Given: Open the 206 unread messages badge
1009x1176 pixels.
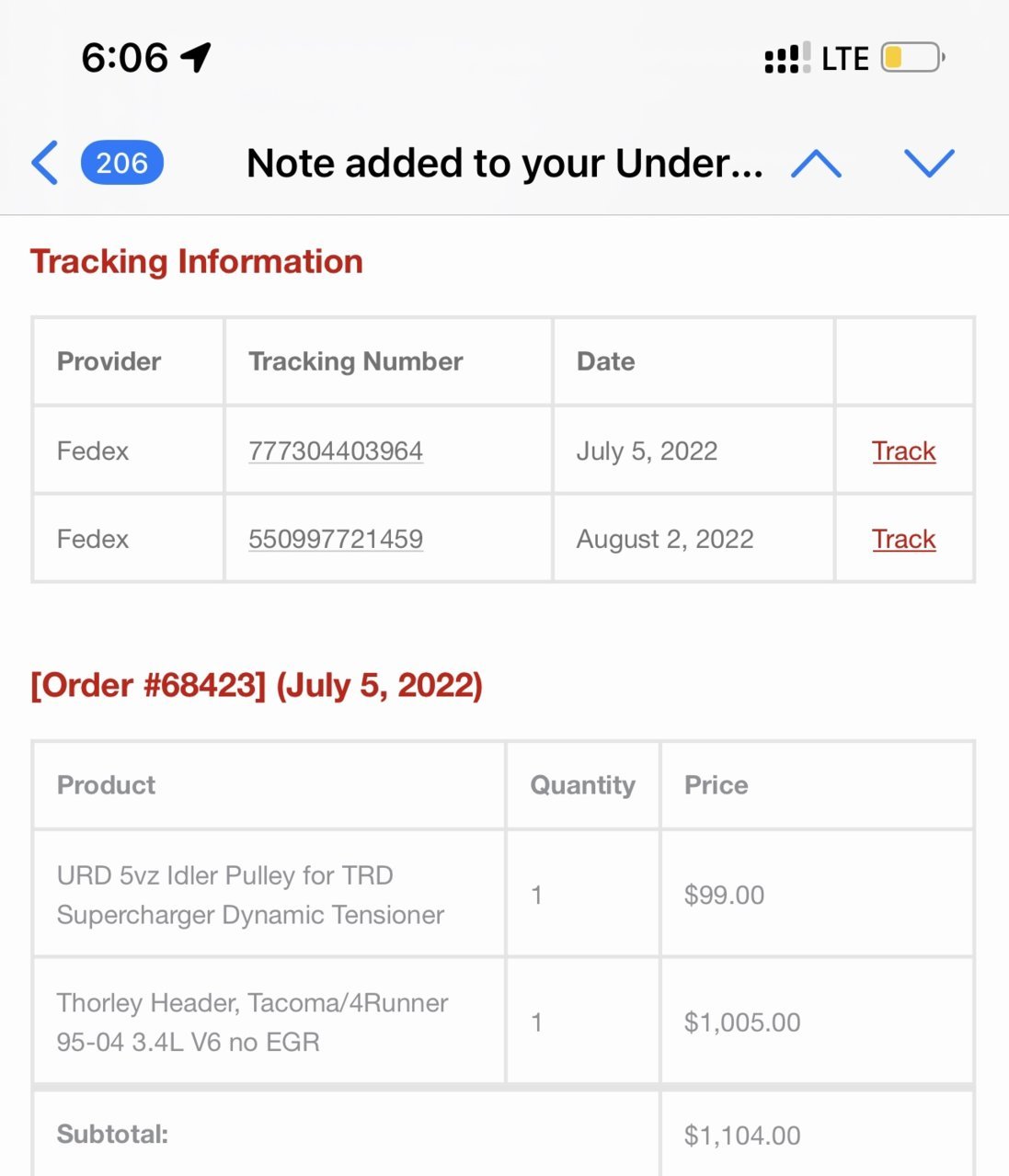Looking at the screenshot, I should coord(122,163).
